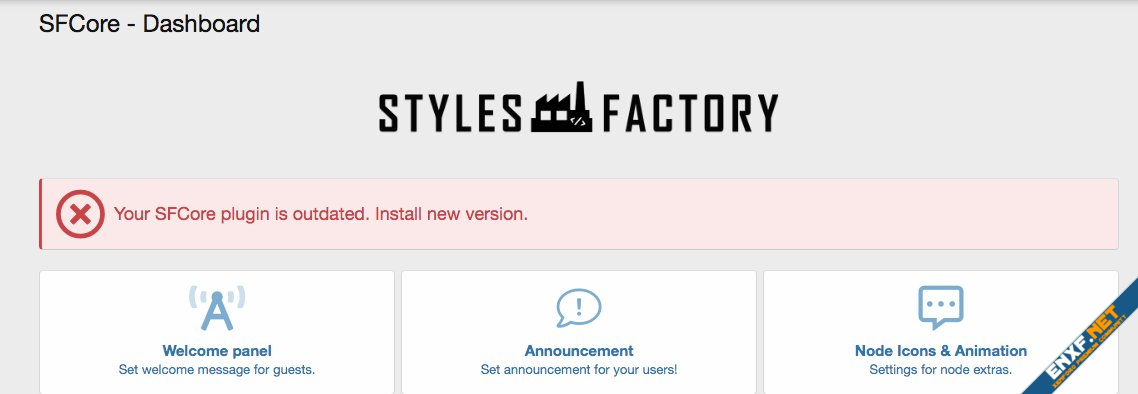This screenshot has height=394, width=1138.
Task: Click the STYLES word in the logo
Action: coord(450,113)
